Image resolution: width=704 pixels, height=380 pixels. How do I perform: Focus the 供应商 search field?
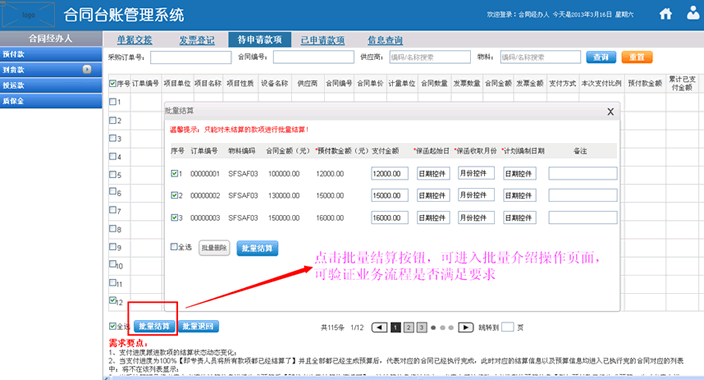430,57
